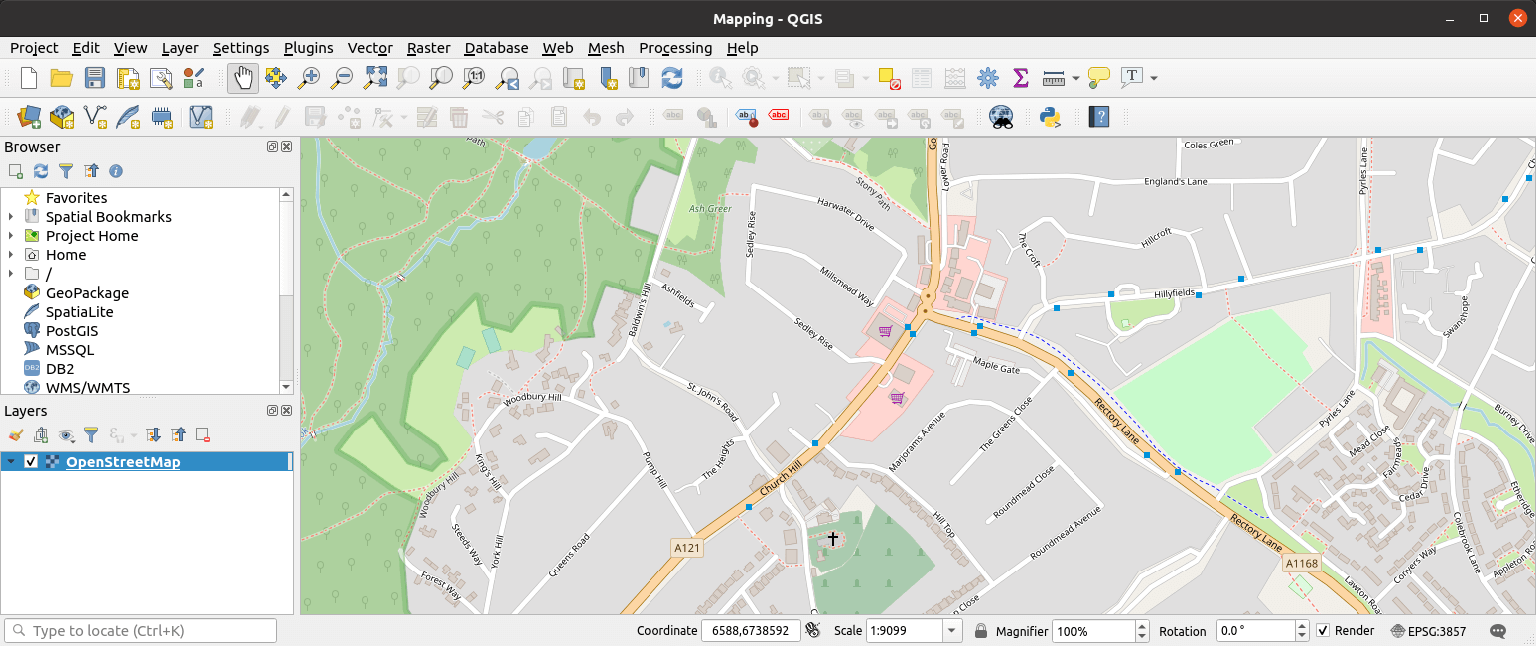Open Layer Styling panel brush icon
Screen dimensions: 1536x646
pos(15,435)
